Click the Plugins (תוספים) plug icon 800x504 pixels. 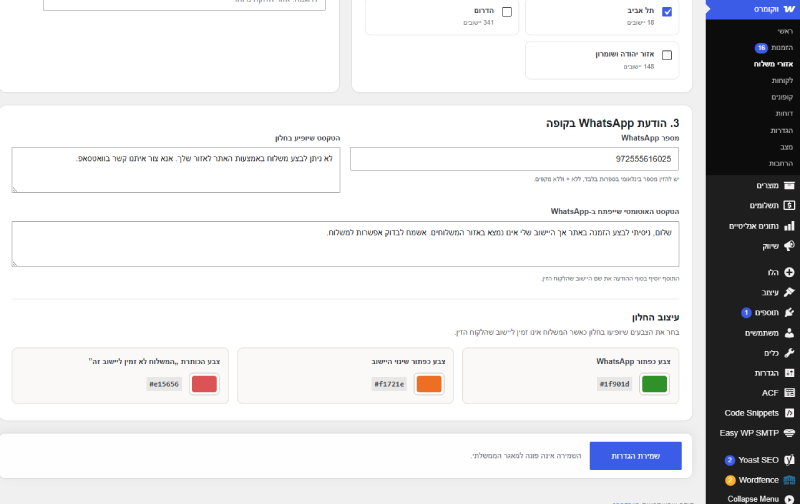[x=789, y=312]
